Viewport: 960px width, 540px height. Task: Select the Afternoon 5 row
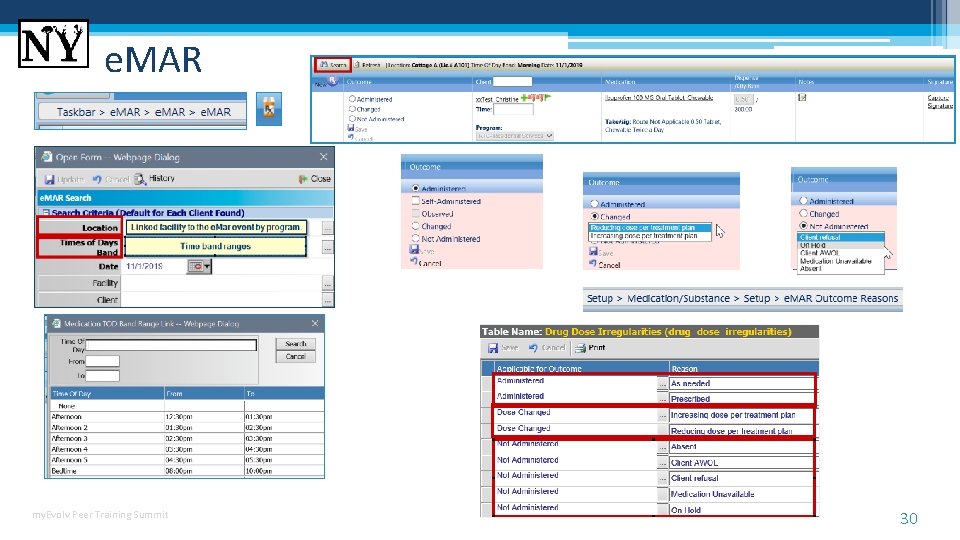point(187,460)
